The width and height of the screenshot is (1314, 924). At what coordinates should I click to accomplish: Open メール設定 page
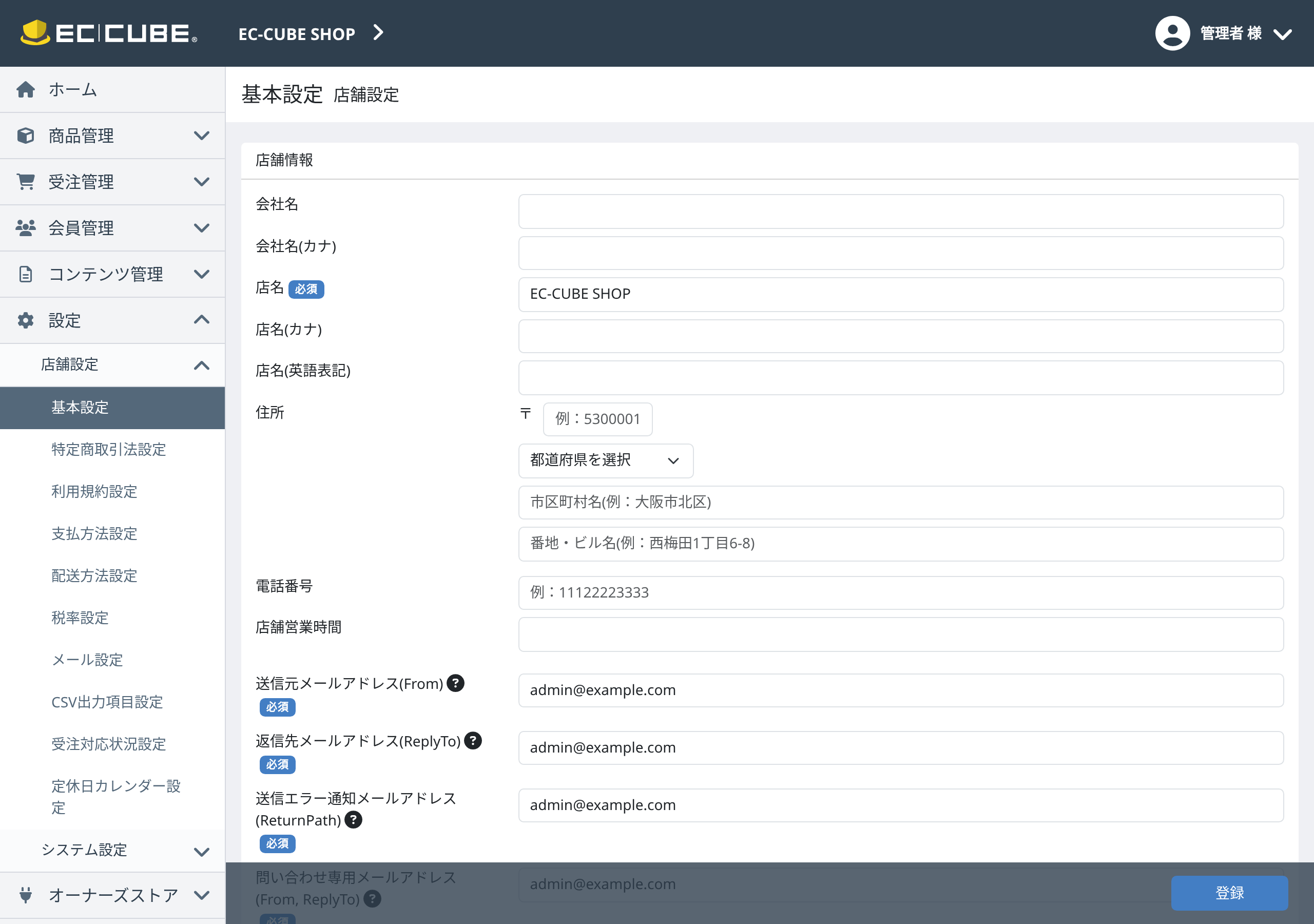point(88,660)
